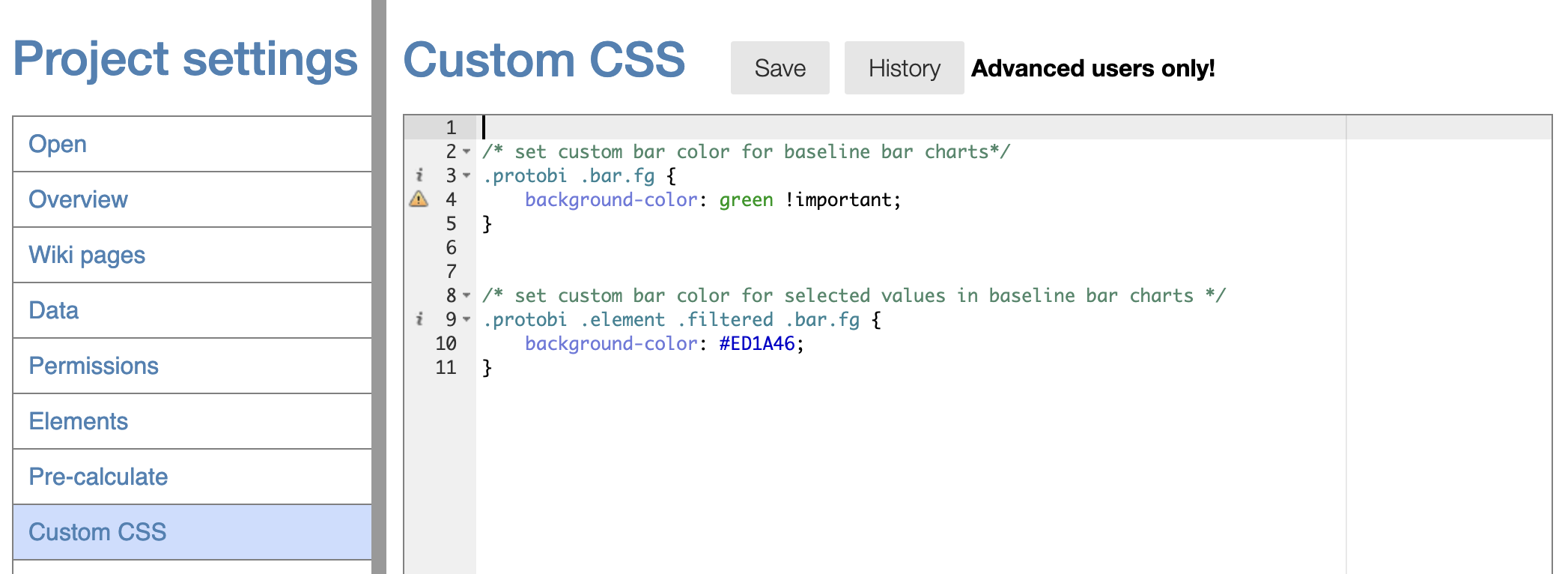Open the Permissions settings
1568x574 pixels.
tap(94, 366)
